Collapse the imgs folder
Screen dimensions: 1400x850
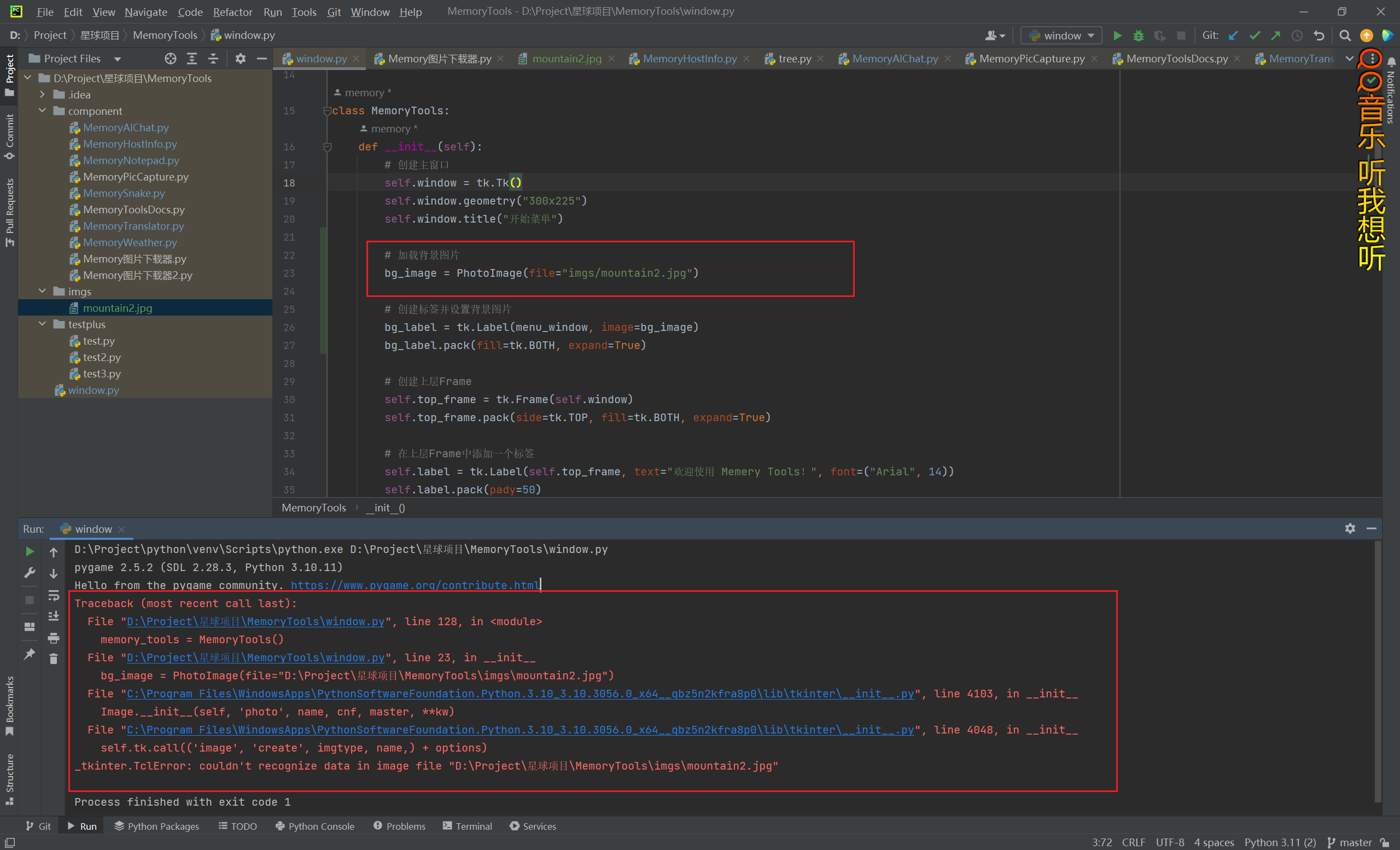point(43,291)
